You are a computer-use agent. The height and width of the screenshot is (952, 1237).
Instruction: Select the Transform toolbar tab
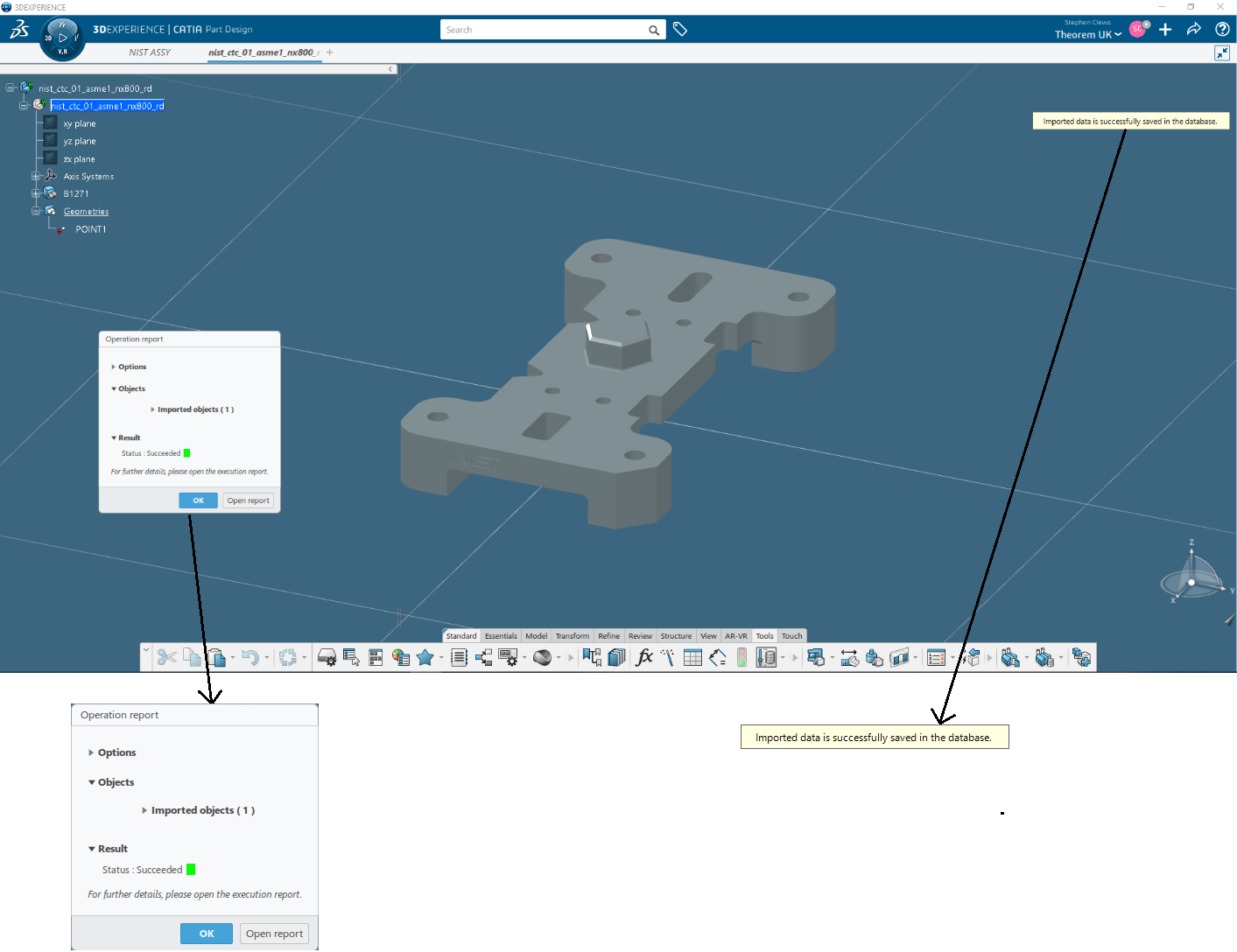[x=573, y=636]
